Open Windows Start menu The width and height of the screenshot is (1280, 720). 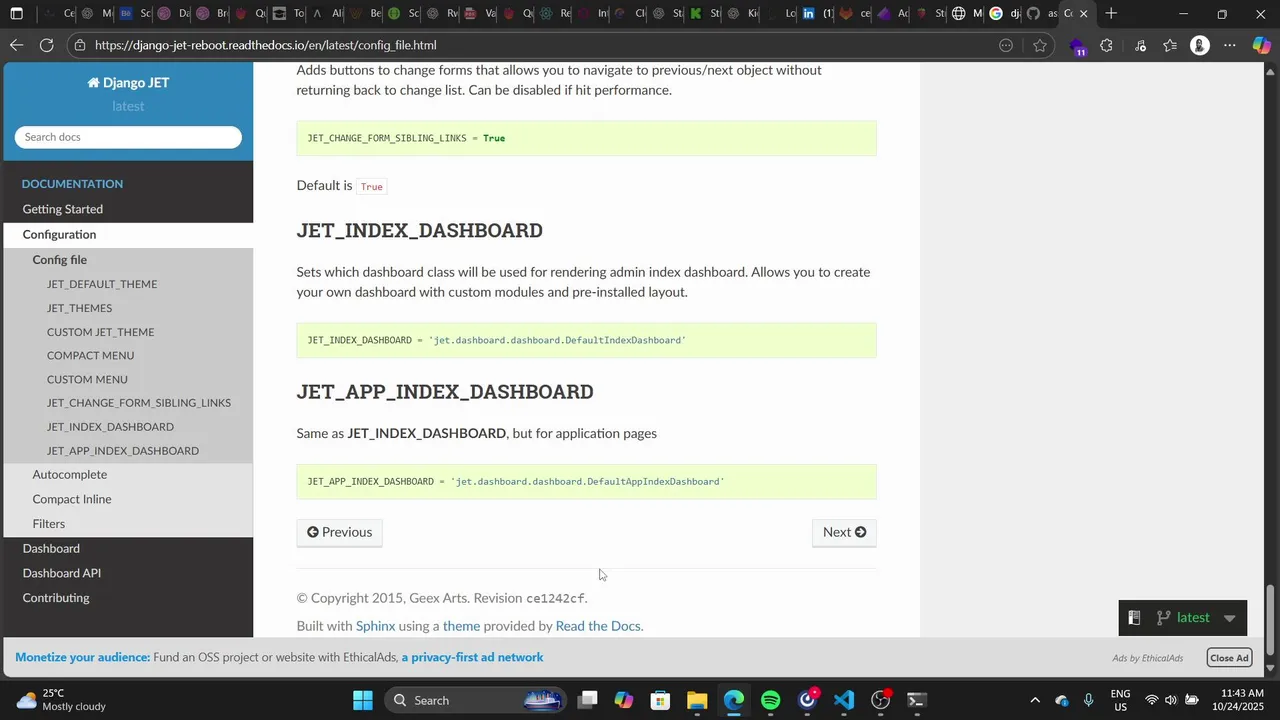[363, 700]
